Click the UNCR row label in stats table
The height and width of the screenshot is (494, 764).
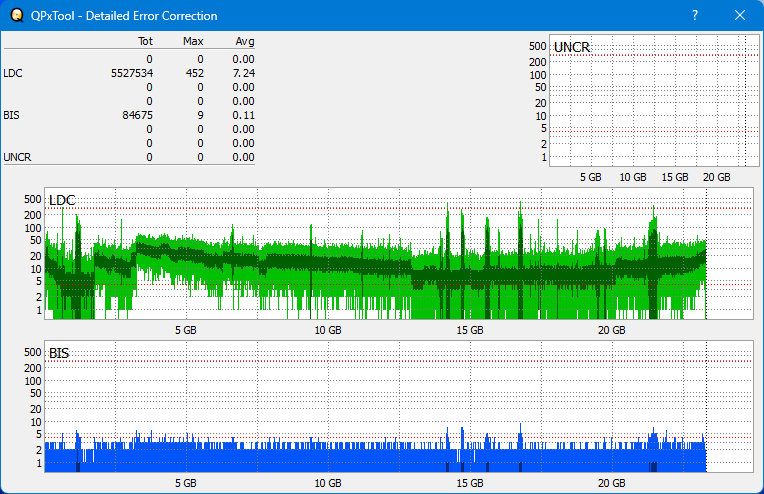(17, 157)
